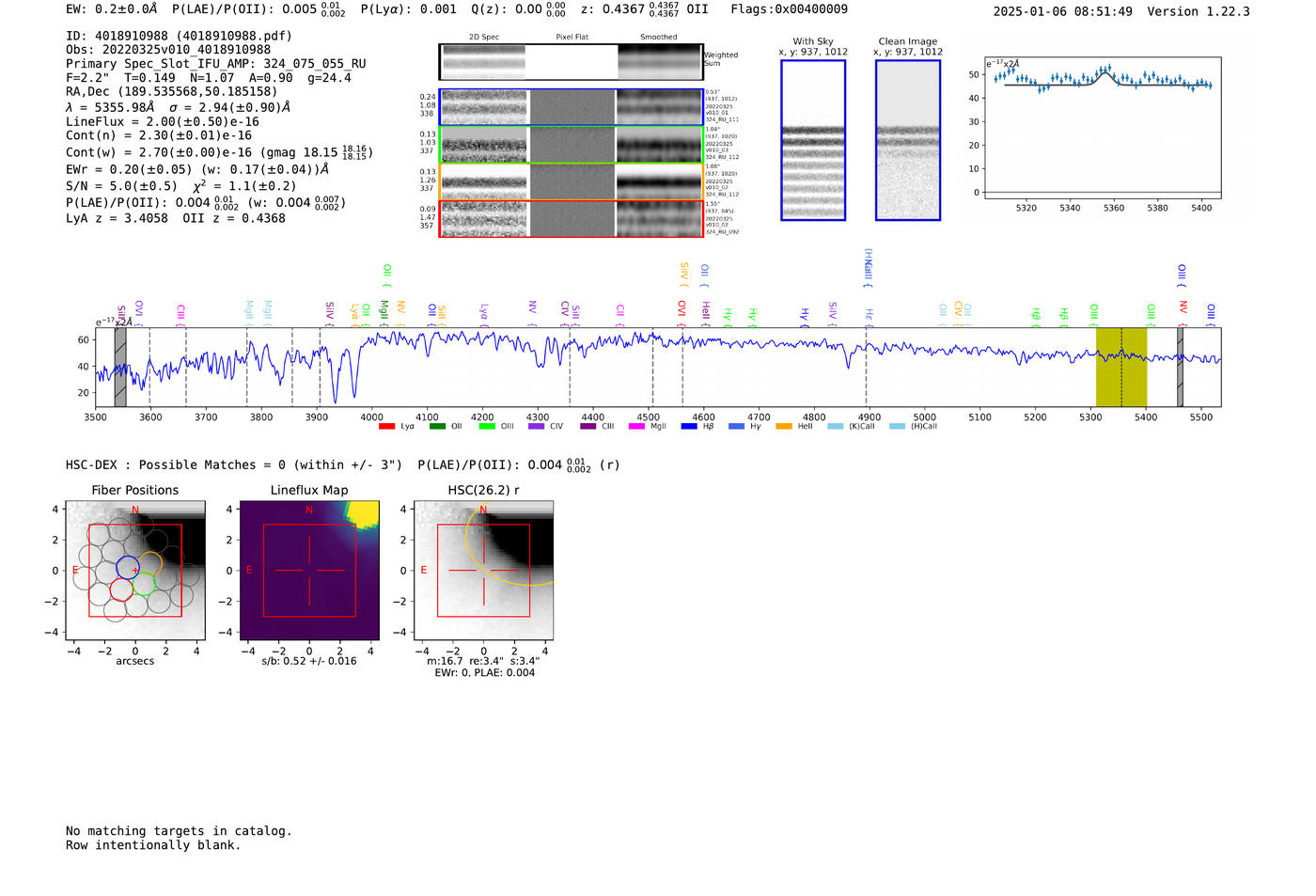Screen dimensions: 1316x896
Task: Click the red Lyα legend swatch
Action: coord(386,427)
